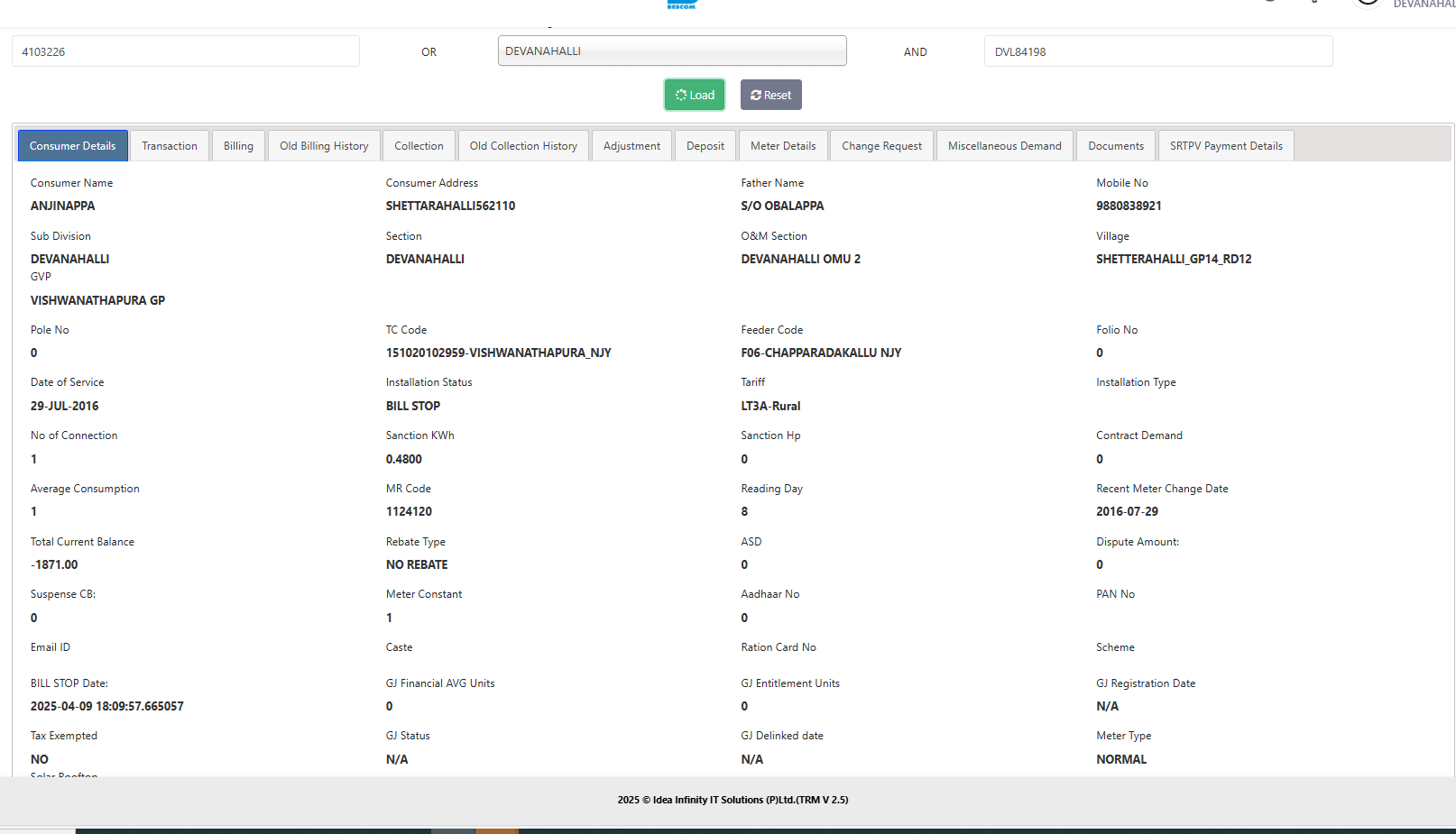Open the Deposit tab
Image resolution: width=1456 pixels, height=834 pixels.
pyautogui.click(x=705, y=146)
